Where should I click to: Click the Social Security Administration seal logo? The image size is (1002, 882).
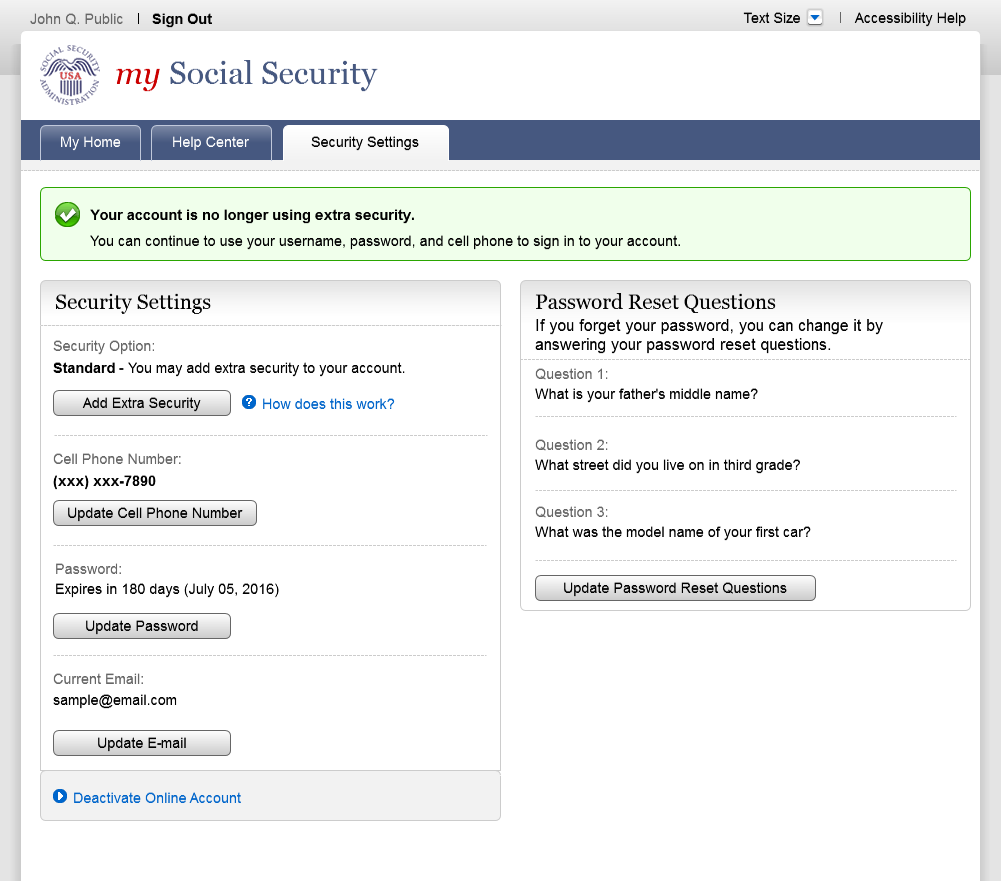click(70, 75)
